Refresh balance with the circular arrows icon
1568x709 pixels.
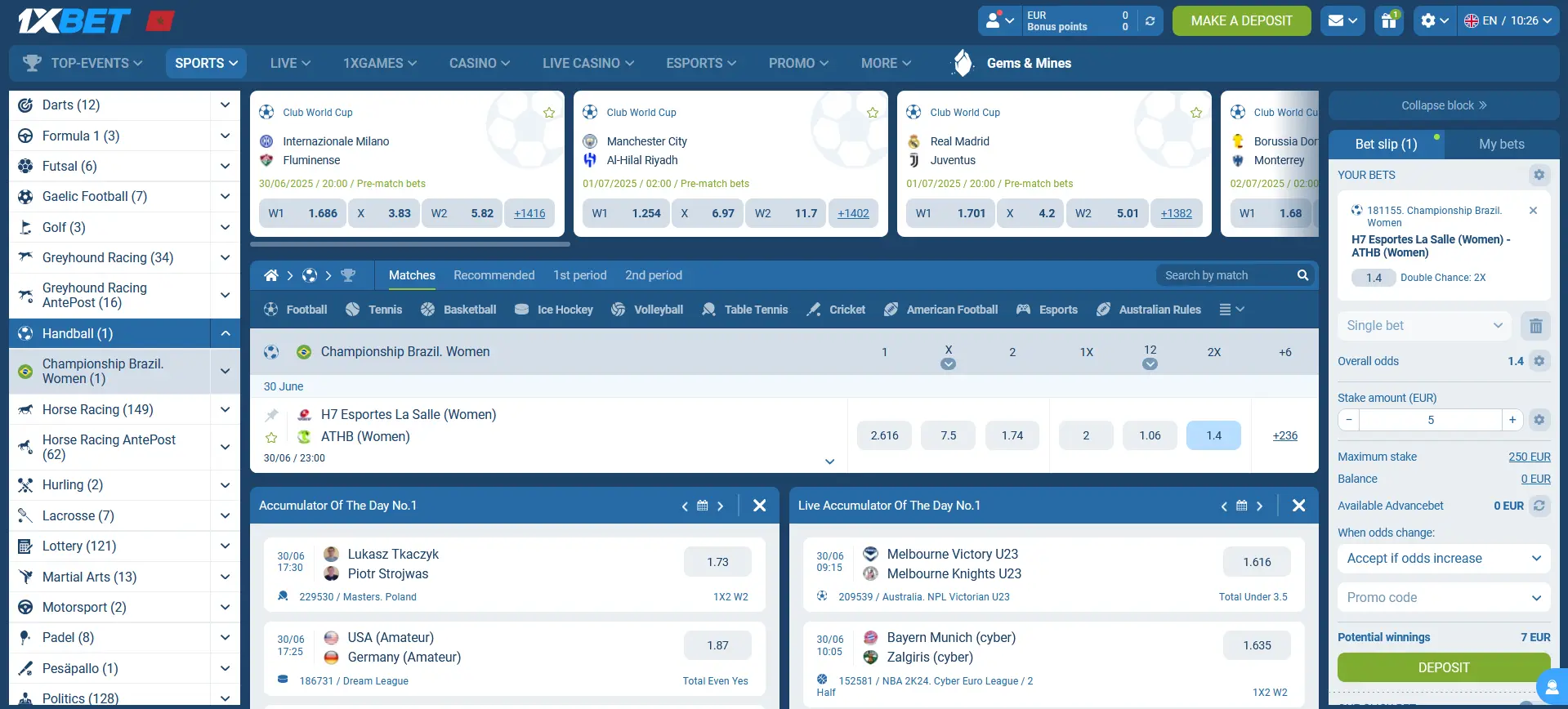[1150, 21]
